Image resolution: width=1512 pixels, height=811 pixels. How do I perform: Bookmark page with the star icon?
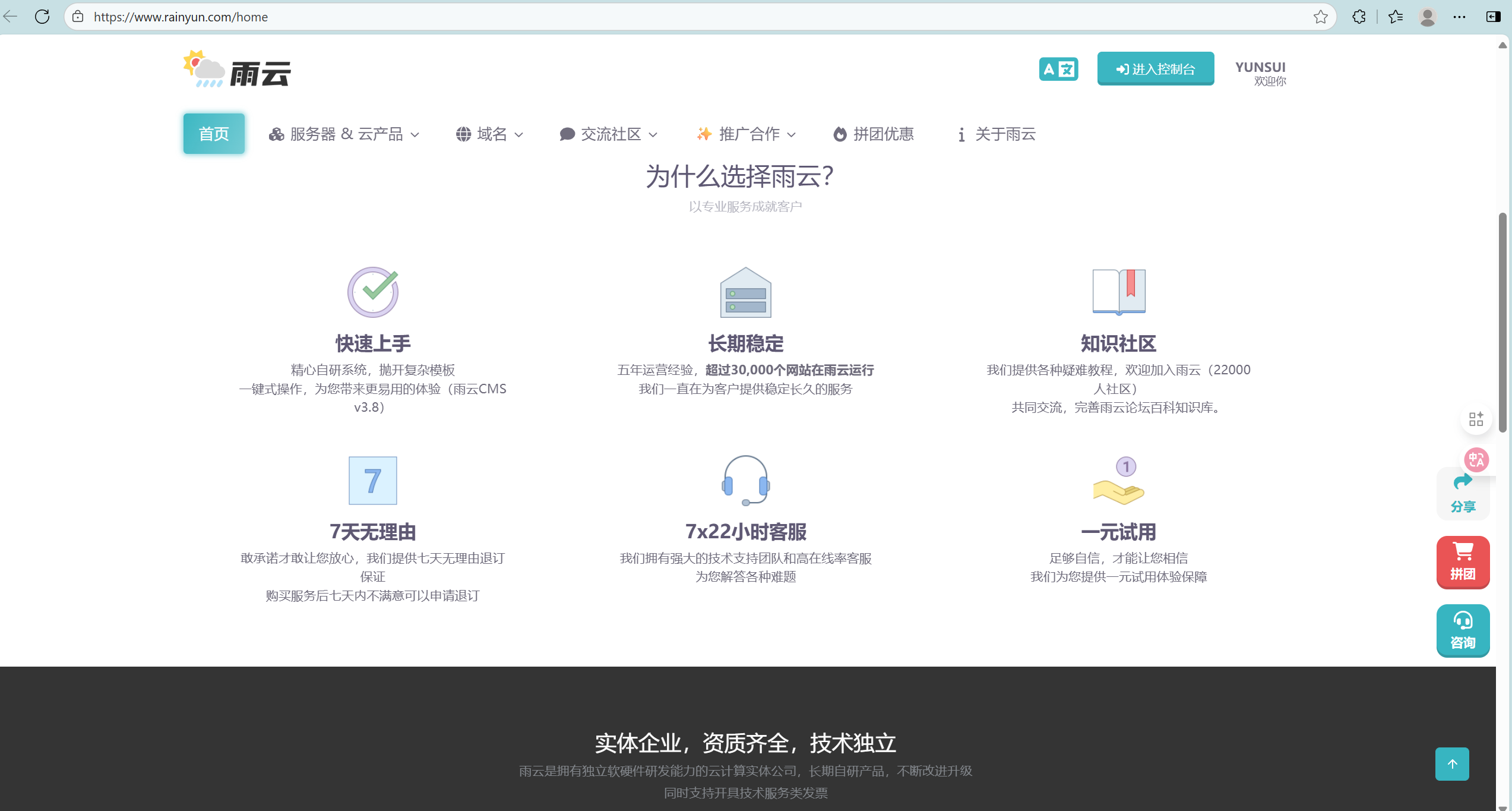point(1320,17)
